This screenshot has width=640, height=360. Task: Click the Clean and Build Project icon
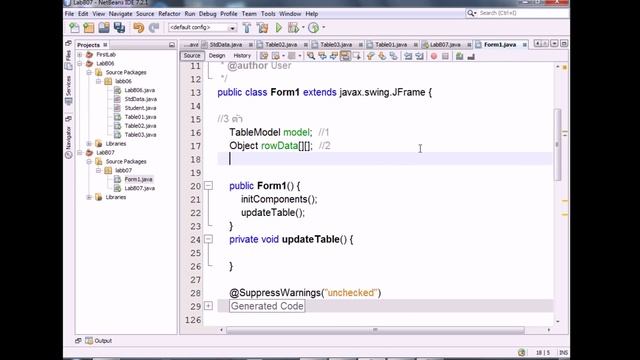(x=262, y=28)
